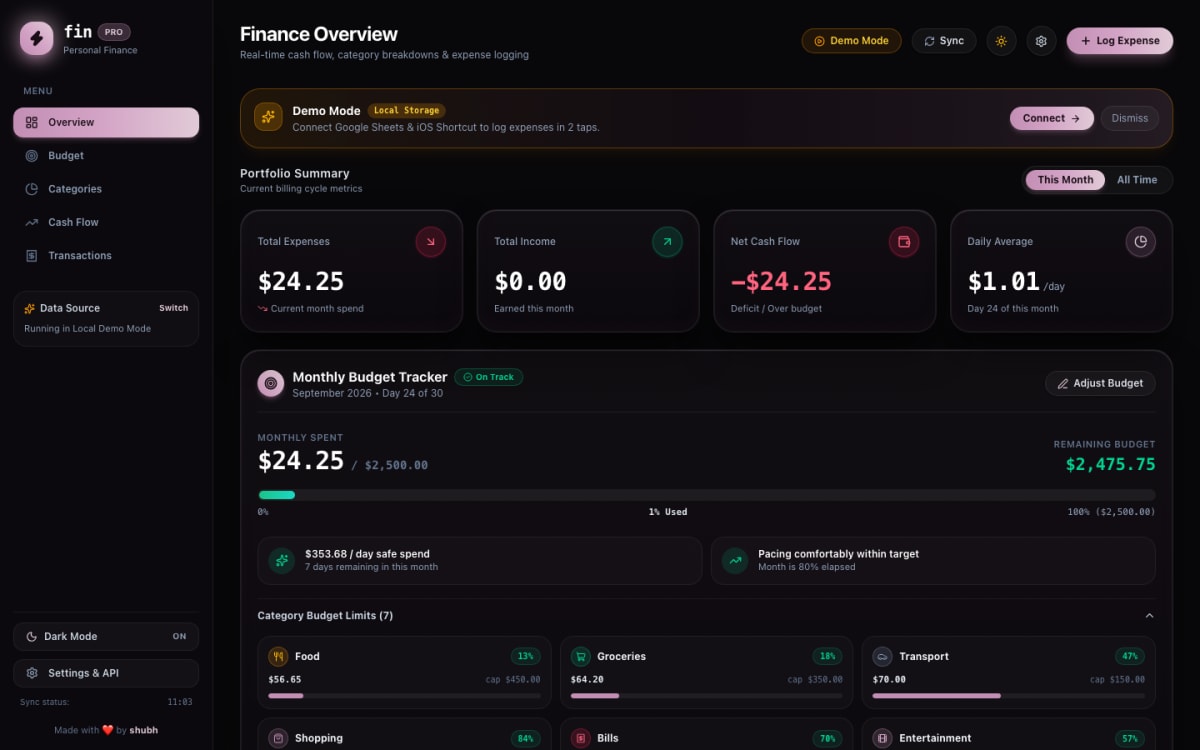Click the fin lightning bolt logo
The width and height of the screenshot is (1200, 750).
click(x=37, y=39)
